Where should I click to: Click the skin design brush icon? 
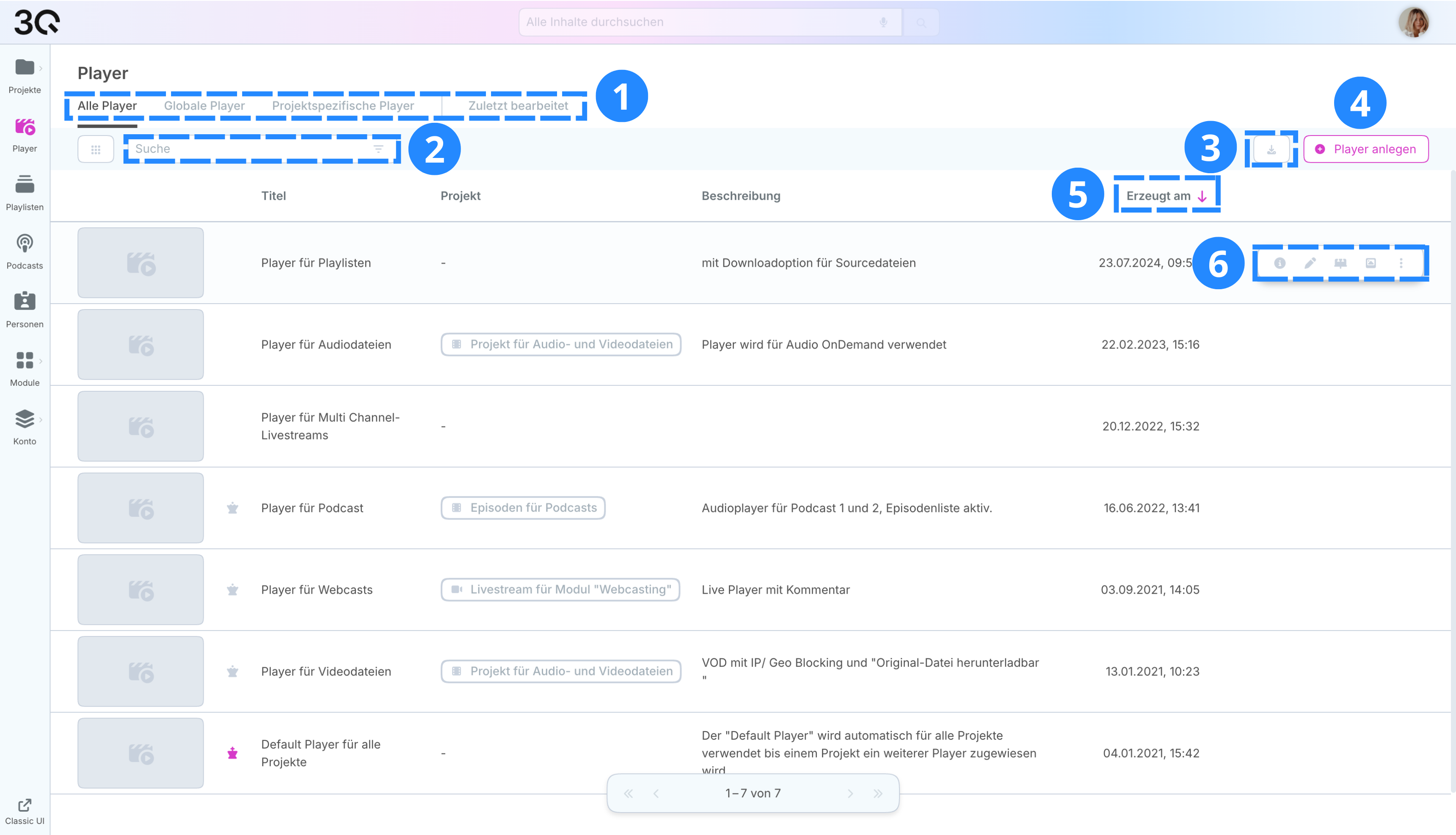pyautogui.click(x=1340, y=263)
